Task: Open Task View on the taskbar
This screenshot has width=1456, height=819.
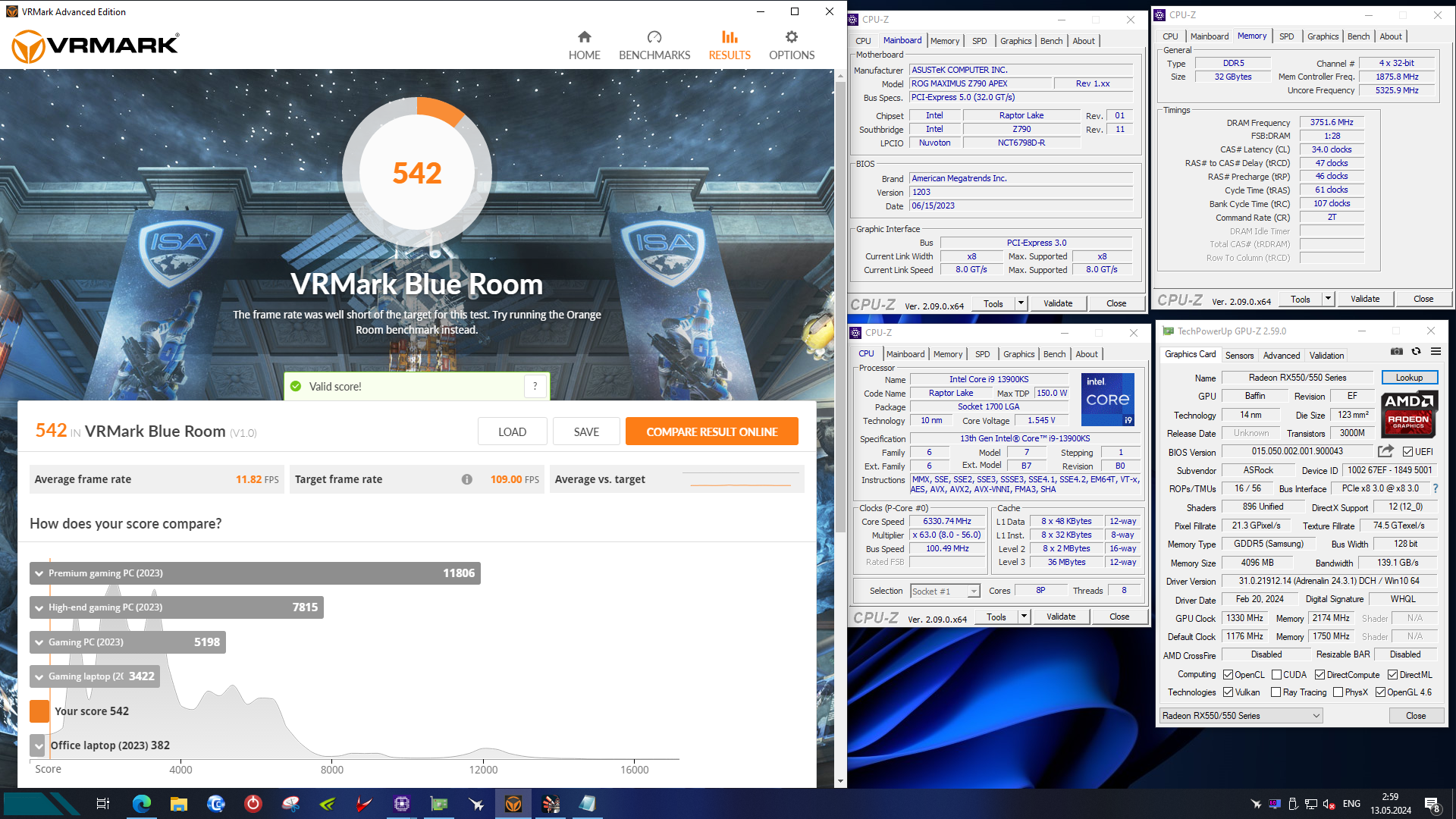Action: 103,804
